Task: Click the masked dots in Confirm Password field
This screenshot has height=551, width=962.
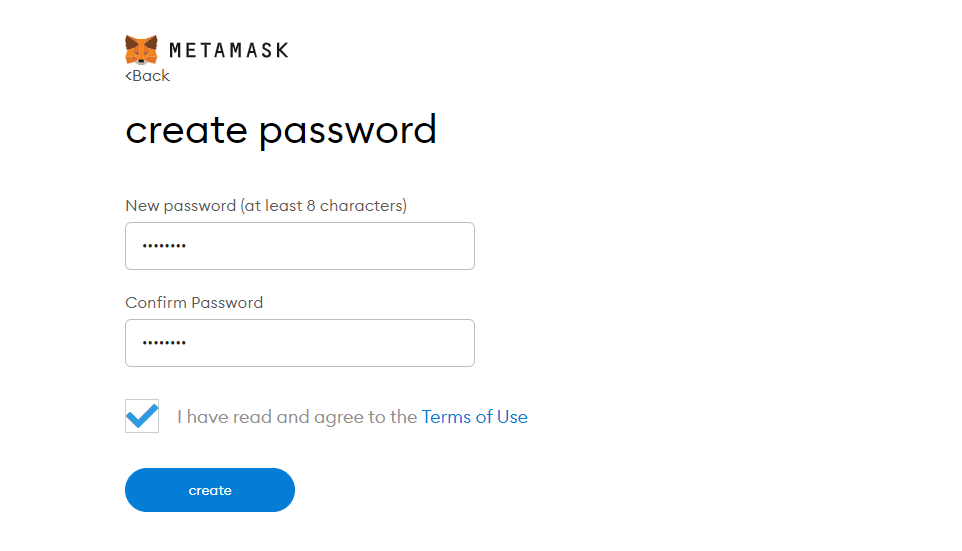Action: [164, 343]
